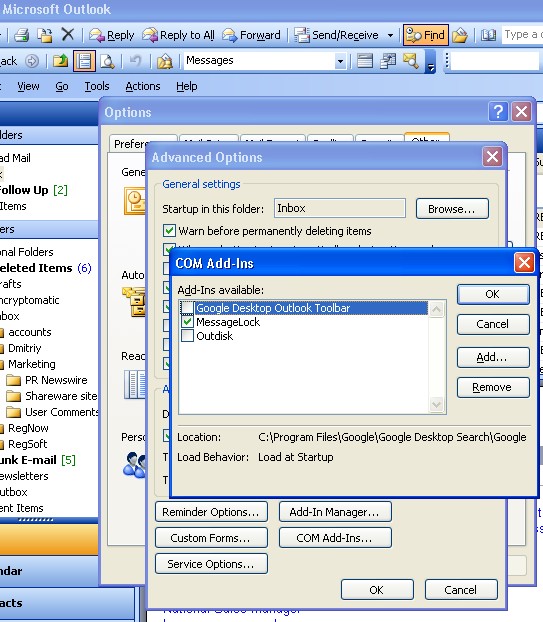Click Cancel in COM Add-Ins dialog

(x=493, y=324)
